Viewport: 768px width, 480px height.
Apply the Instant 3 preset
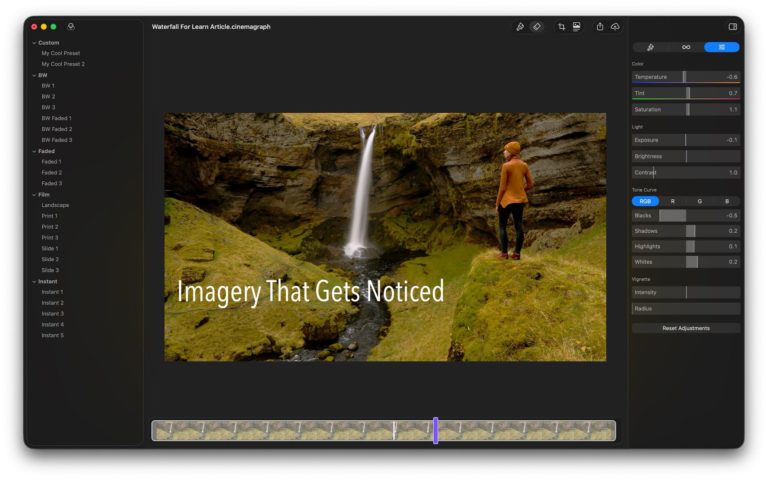(x=52, y=314)
